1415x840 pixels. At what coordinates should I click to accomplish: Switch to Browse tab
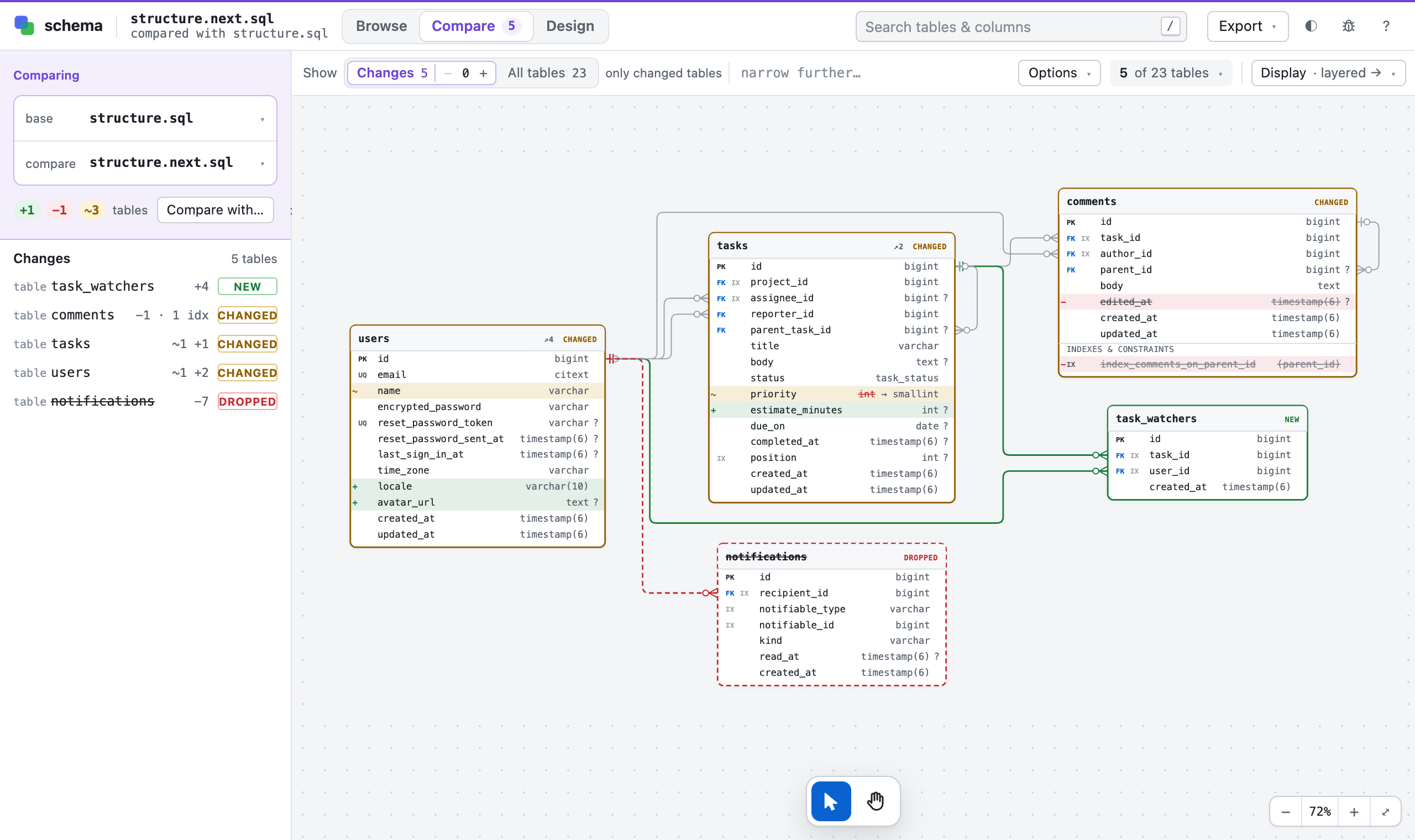coord(381,26)
